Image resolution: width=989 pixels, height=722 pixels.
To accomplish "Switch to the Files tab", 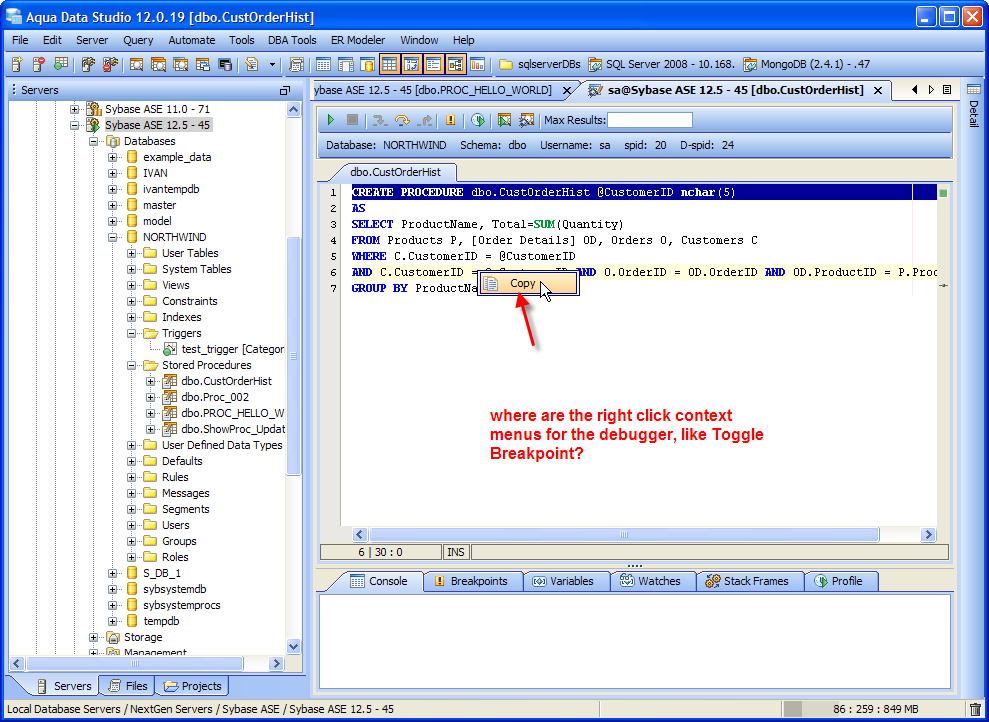I will (x=128, y=686).
